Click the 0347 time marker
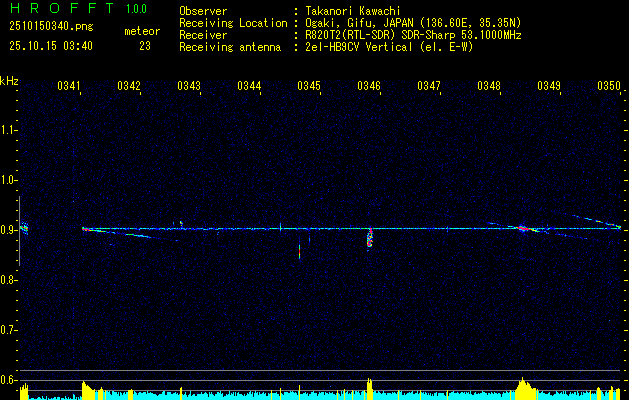 pos(429,86)
